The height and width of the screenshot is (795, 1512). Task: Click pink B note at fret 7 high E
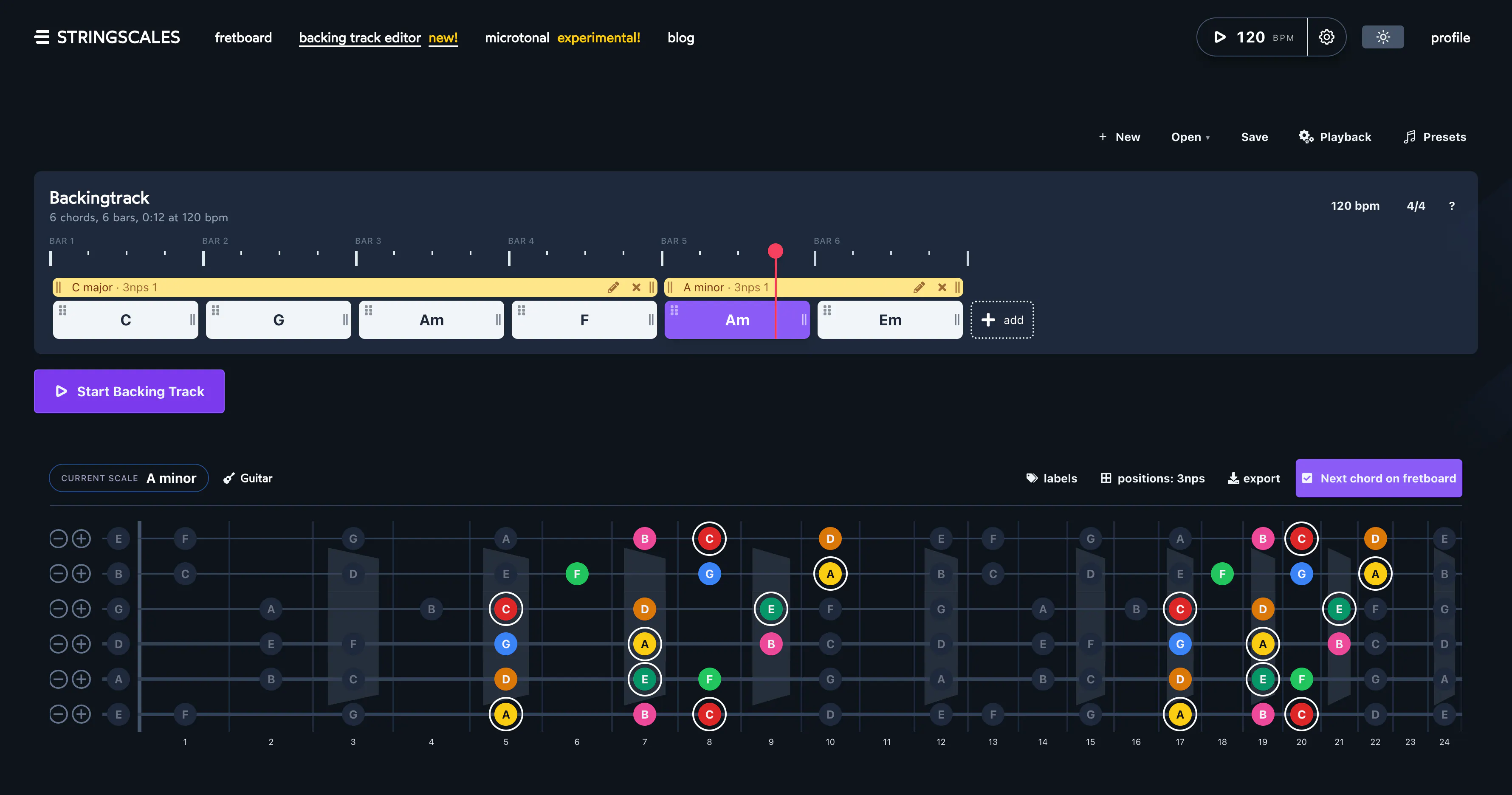(644, 538)
